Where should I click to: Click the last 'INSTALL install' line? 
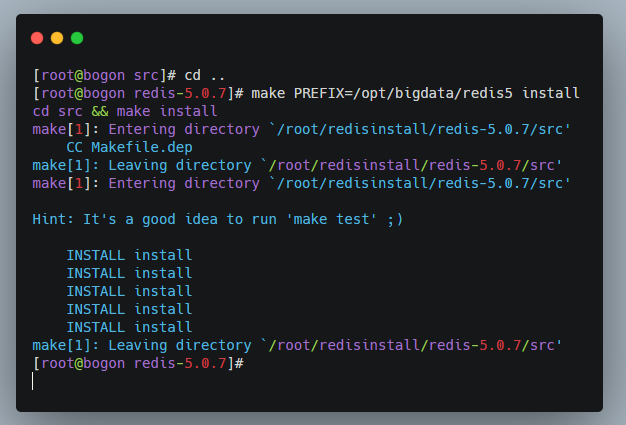pyautogui.click(x=129, y=327)
